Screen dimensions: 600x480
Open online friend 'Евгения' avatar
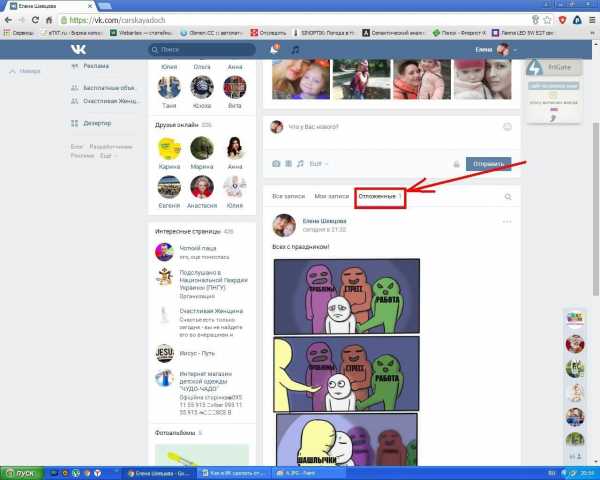point(169,187)
